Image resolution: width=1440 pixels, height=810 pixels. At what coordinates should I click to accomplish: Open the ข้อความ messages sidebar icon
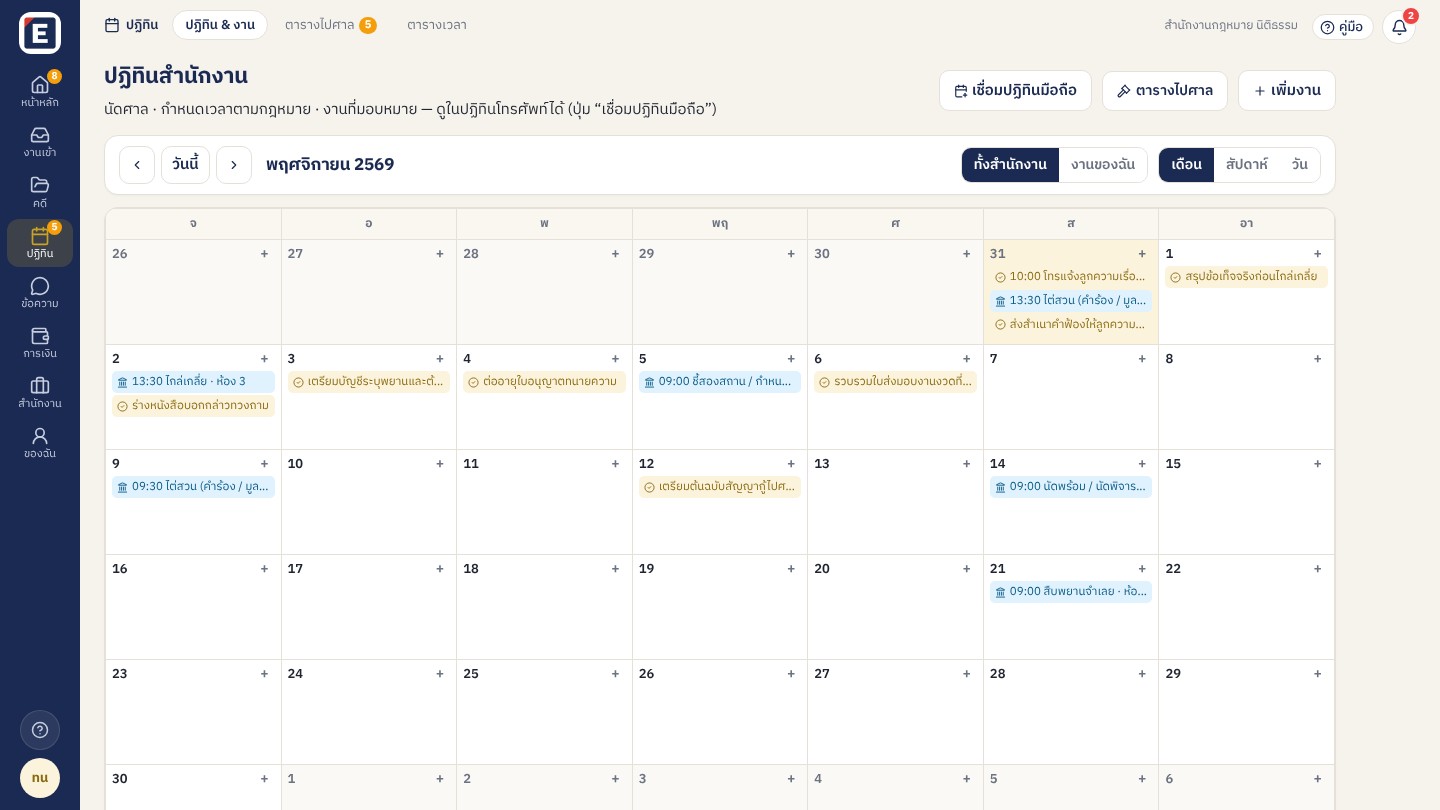40,293
